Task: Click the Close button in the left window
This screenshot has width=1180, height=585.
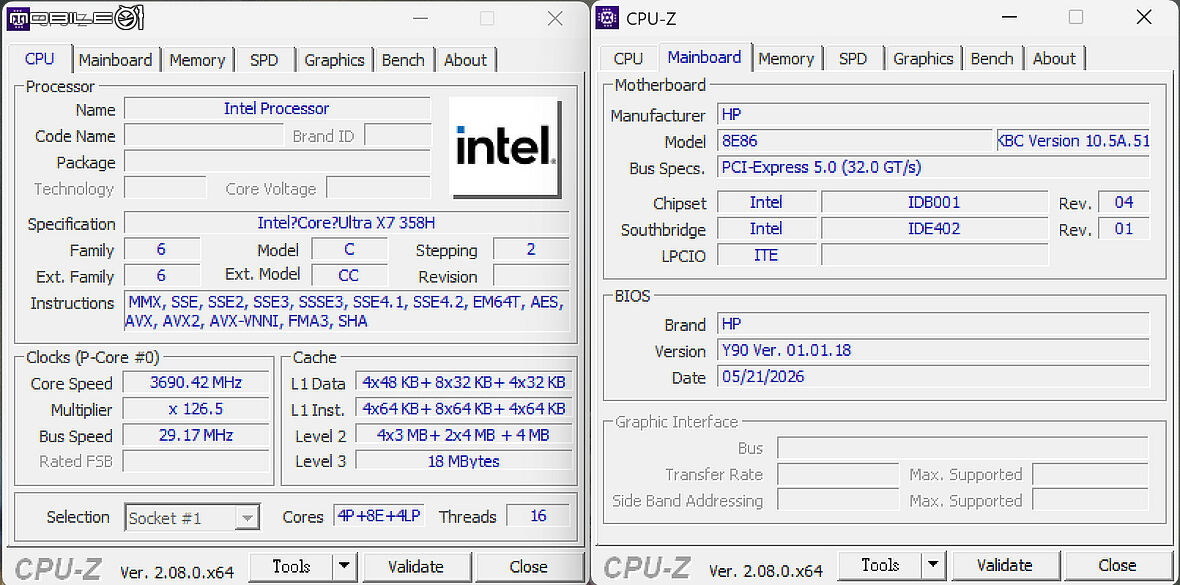Action: pyautogui.click(x=528, y=566)
